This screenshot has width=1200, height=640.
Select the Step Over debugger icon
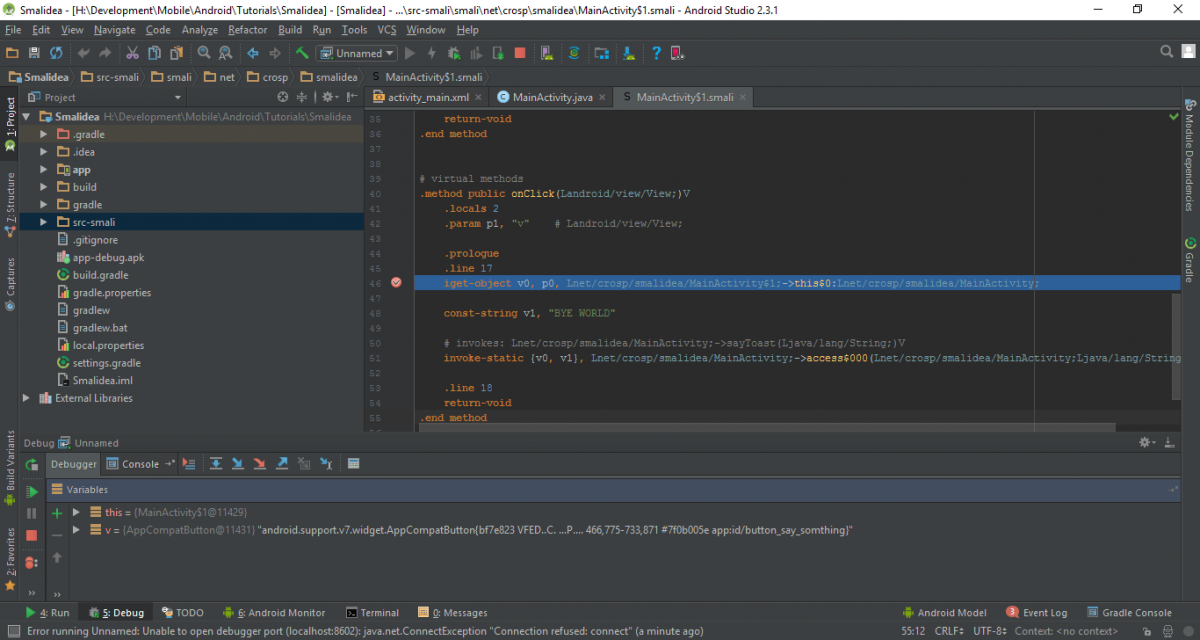(x=216, y=463)
